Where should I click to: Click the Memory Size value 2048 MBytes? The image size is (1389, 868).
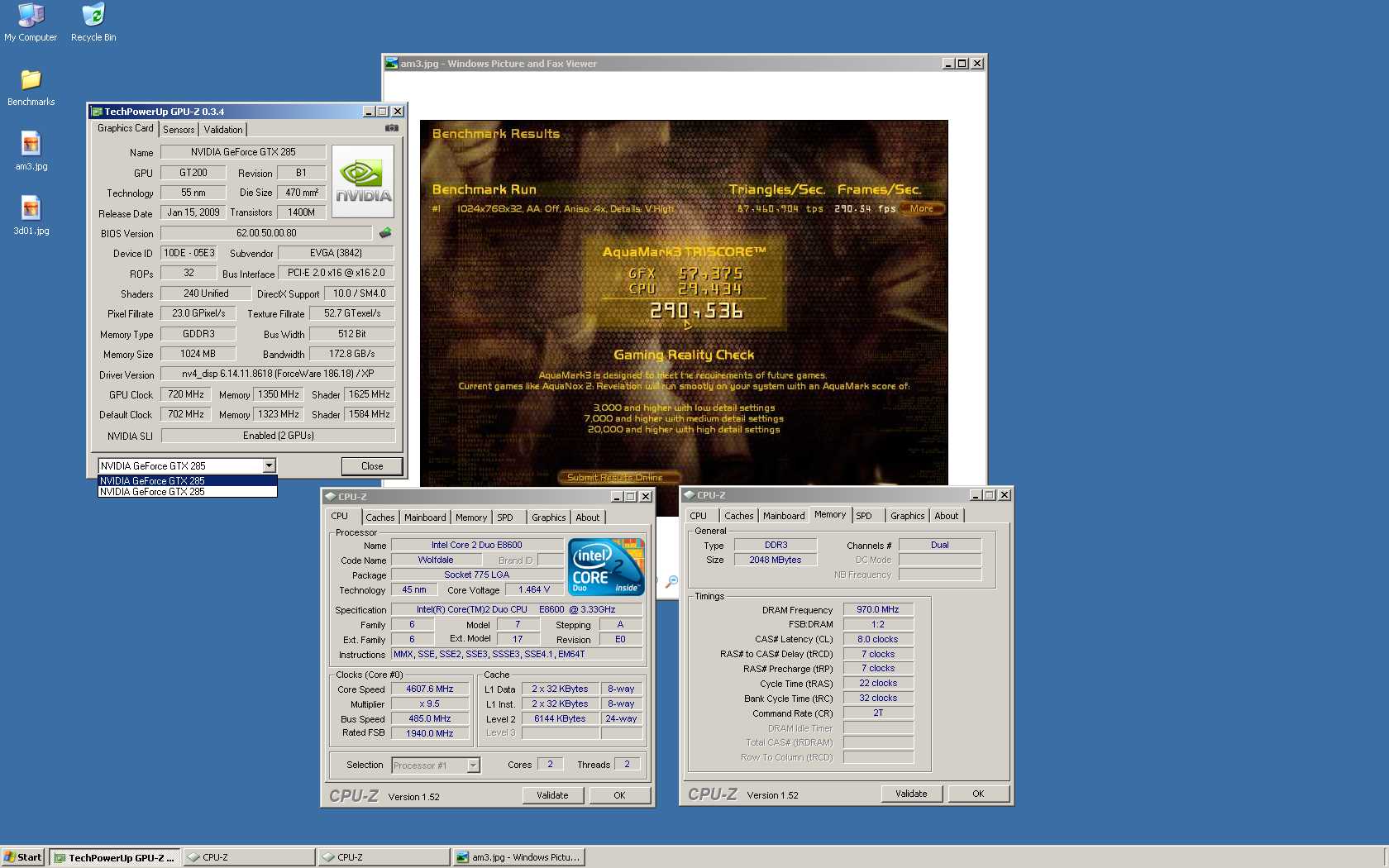click(776, 560)
